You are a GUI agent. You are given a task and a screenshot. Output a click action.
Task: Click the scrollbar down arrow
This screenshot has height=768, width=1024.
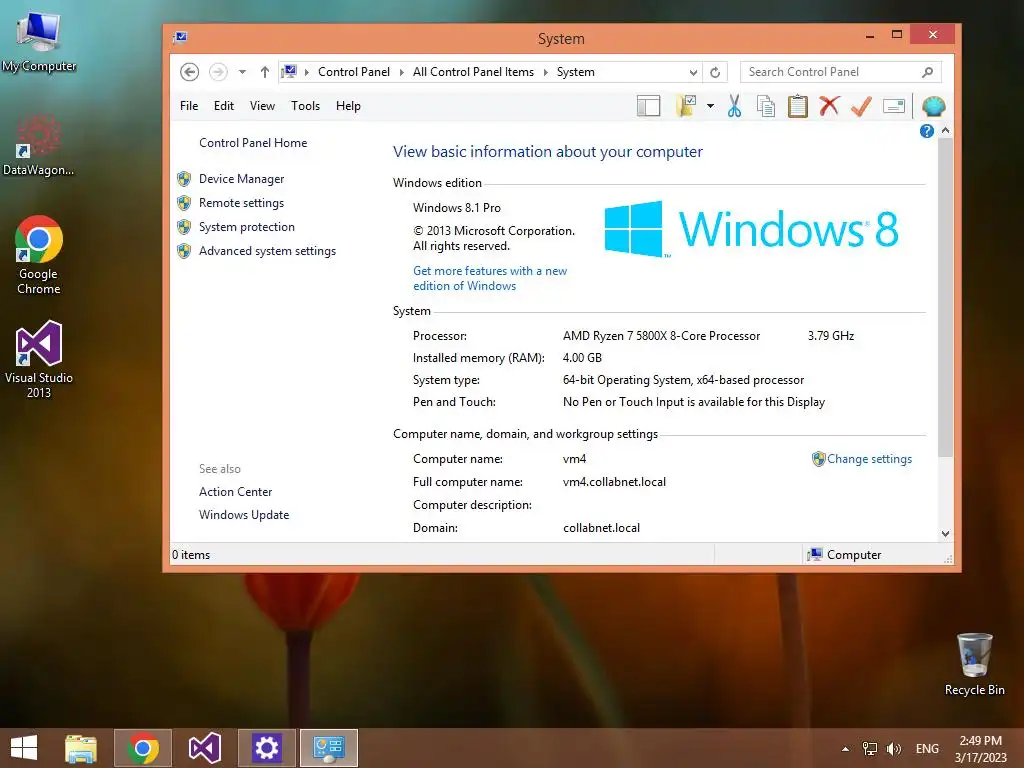pos(945,534)
